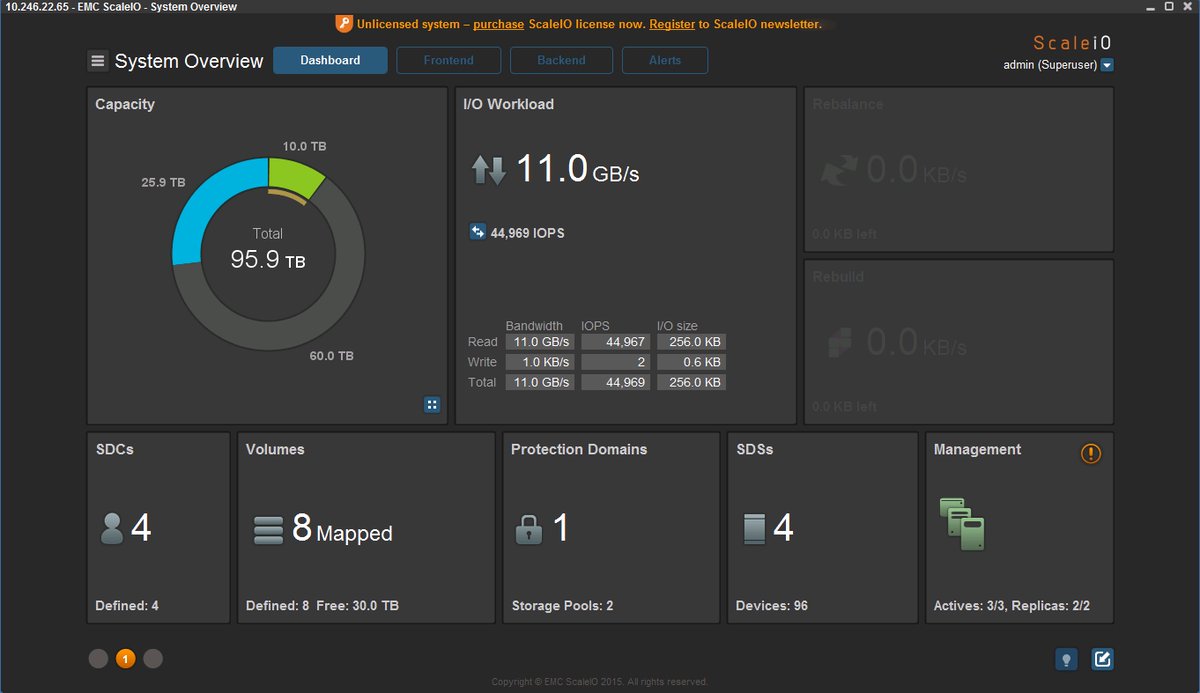Image resolution: width=1200 pixels, height=693 pixels.
Task: Click the 11.0 GB/s workload value
Action: click(x=577, y=170)
